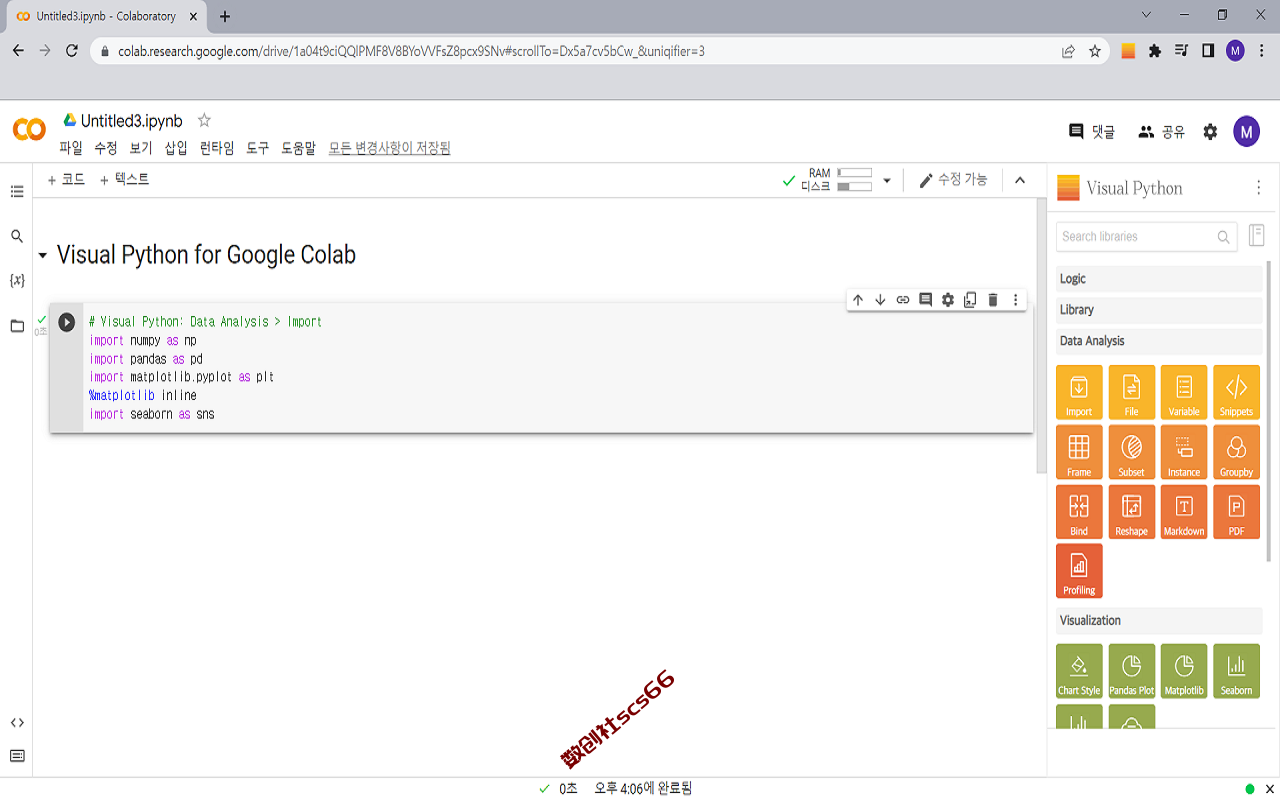Open the Instance tool
Image resolution: width=1280 pixels, height=800 pixels.
(x=1184, y=452)
